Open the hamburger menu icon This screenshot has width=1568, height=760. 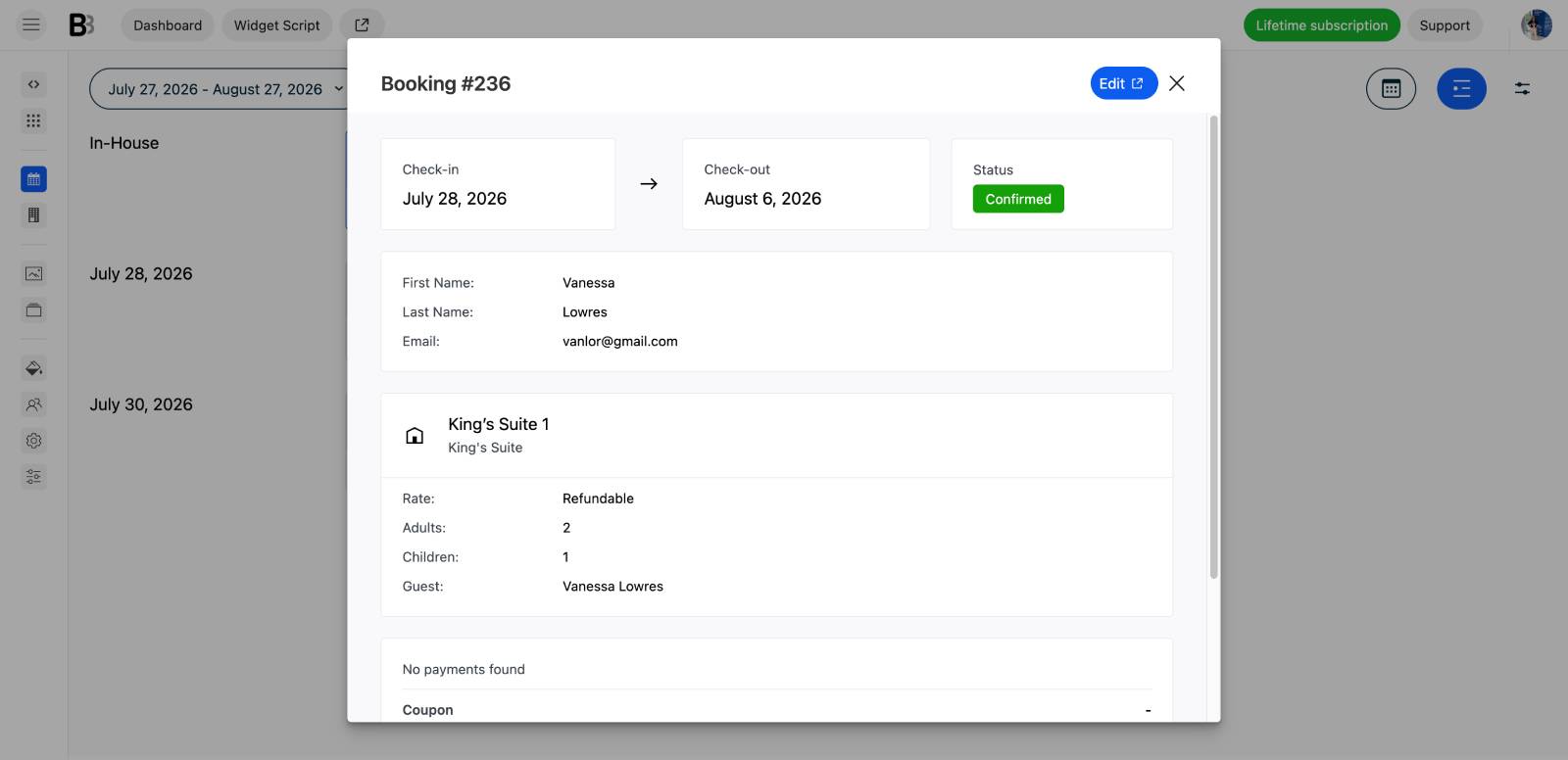click(31, 24)
